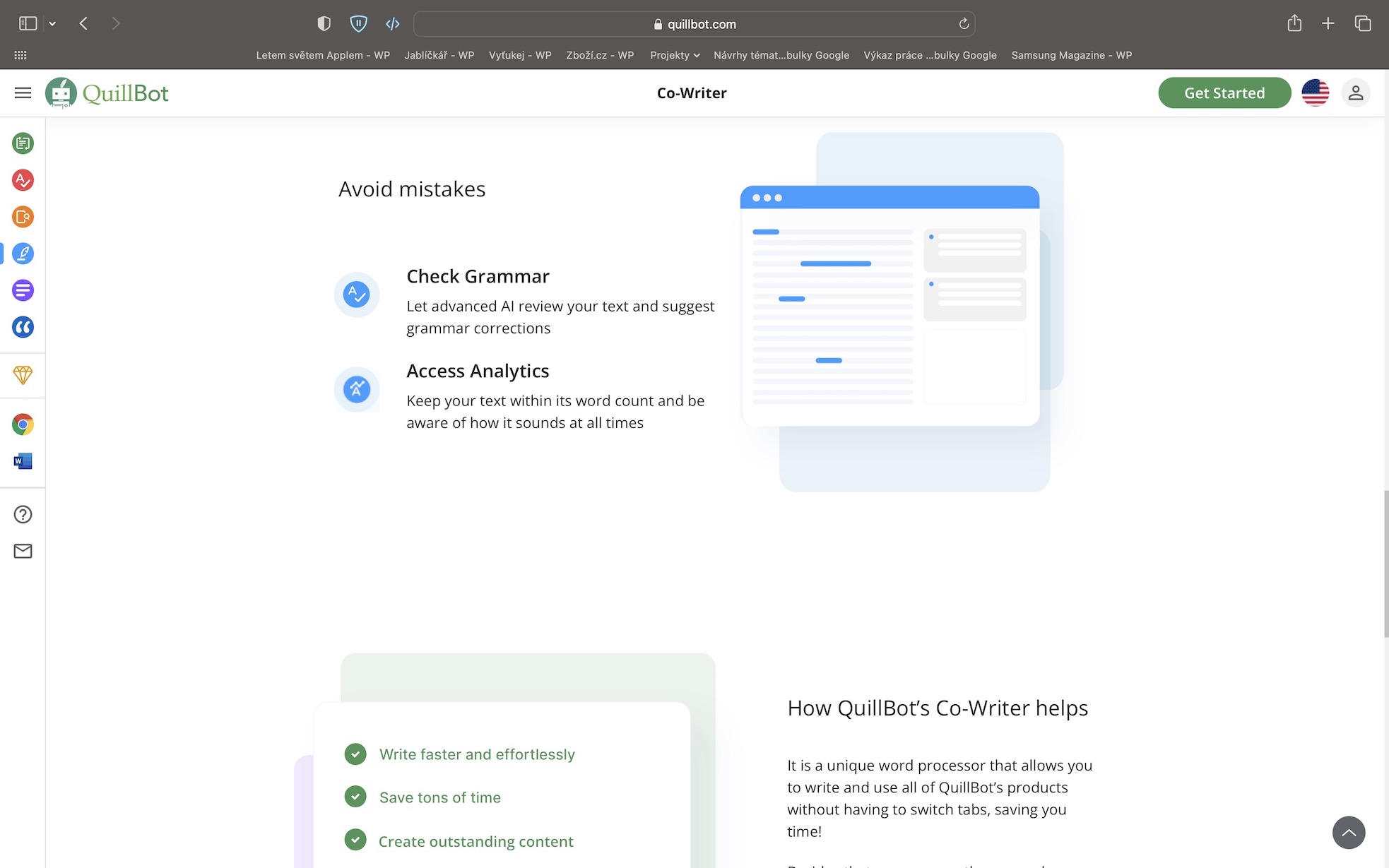Click the Get Started button
The width and height of the screenshot is (1389, 868).
click(x=1224, y=93)
